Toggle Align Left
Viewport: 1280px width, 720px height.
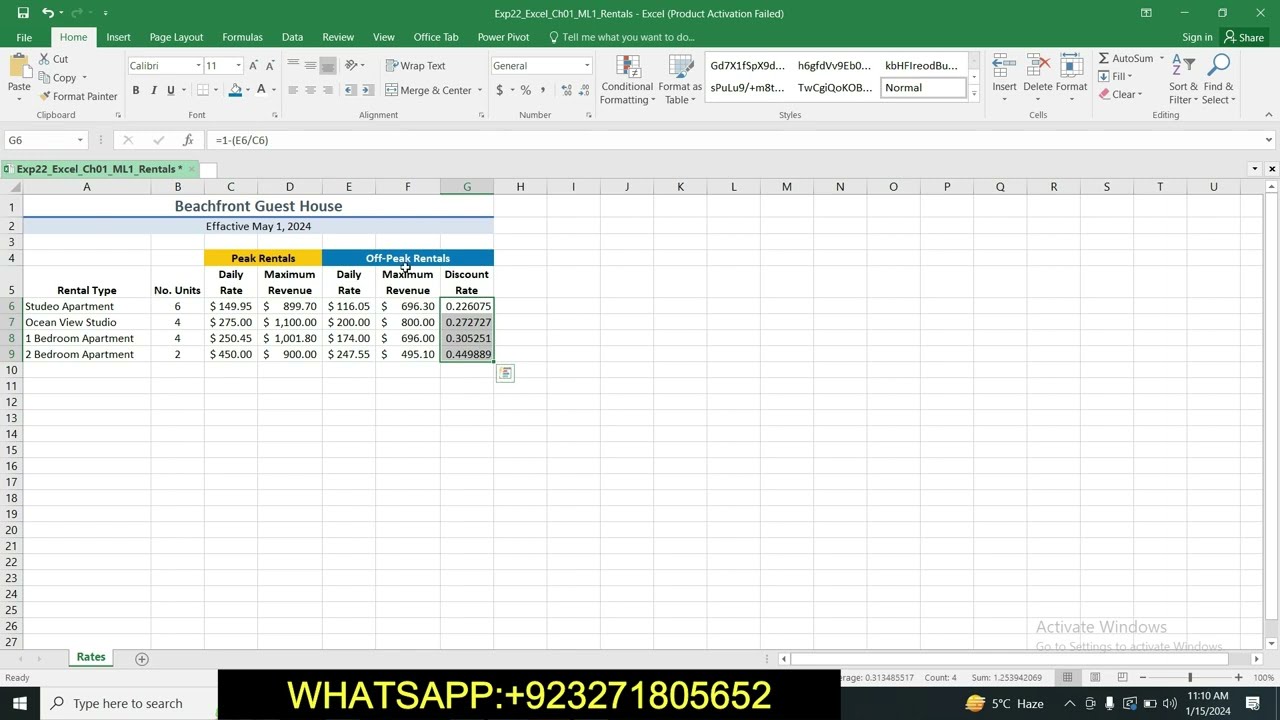coord(292,90)
